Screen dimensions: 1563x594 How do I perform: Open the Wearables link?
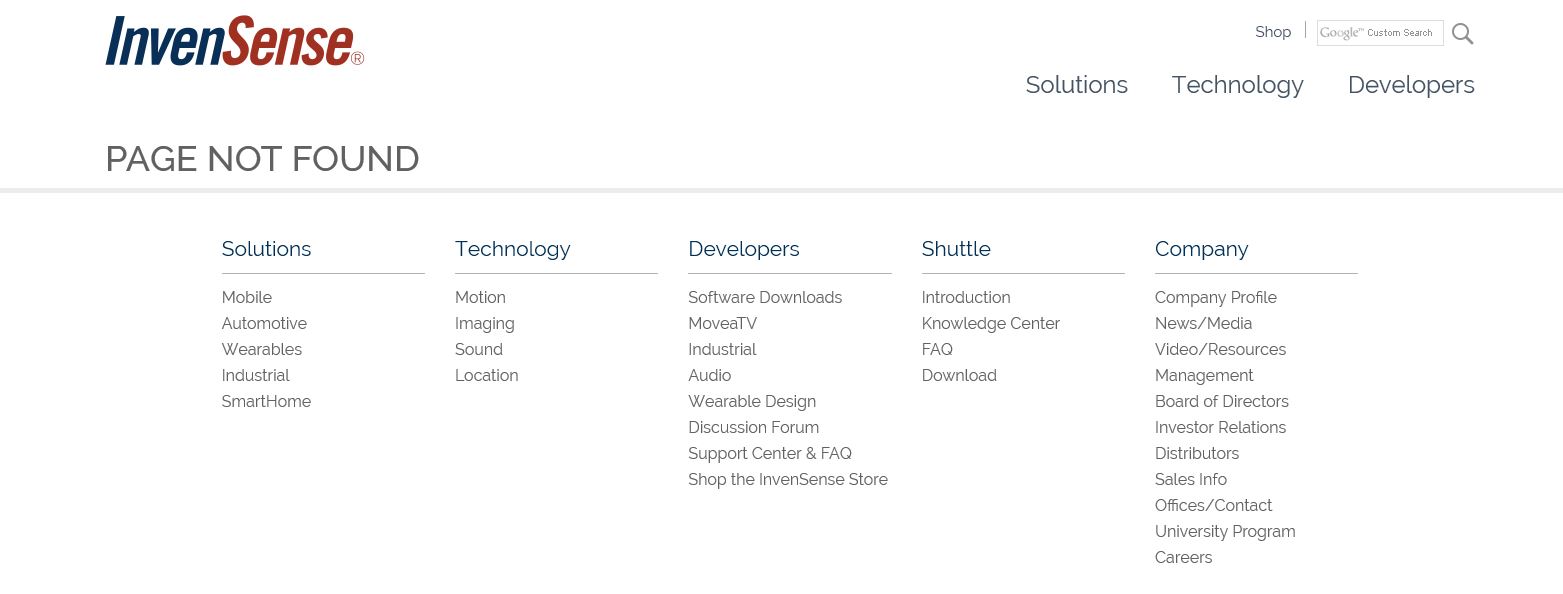click(262, 349)
